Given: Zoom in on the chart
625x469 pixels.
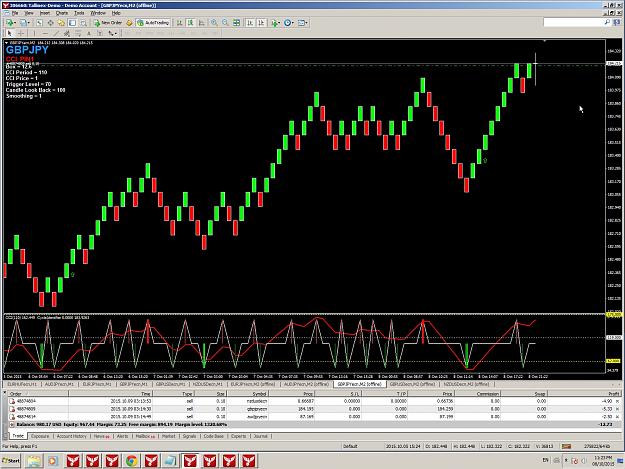Looking at the screenshot, I should (214, 23).
